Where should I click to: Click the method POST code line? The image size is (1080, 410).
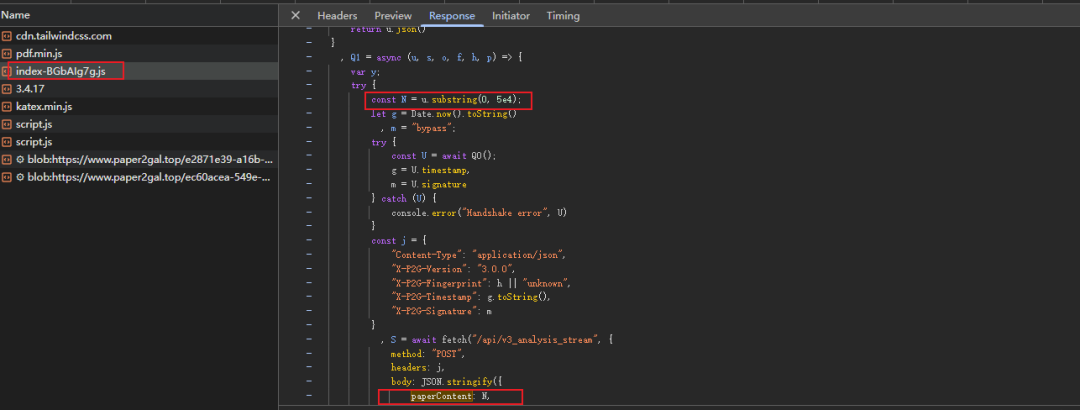(x=428, y=353)
